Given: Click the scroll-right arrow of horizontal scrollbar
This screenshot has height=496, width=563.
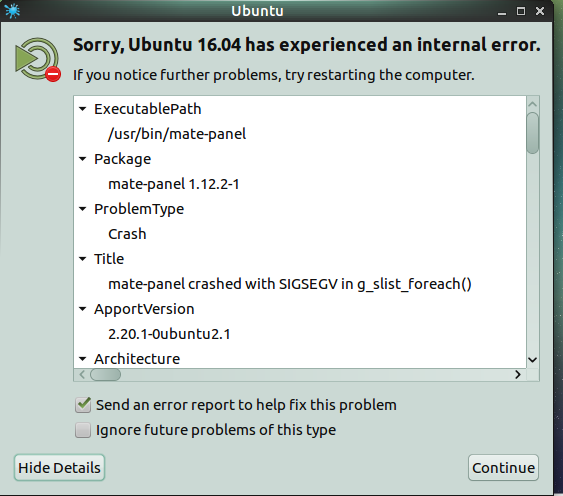Looking at the screenshot, I should 517,375.
